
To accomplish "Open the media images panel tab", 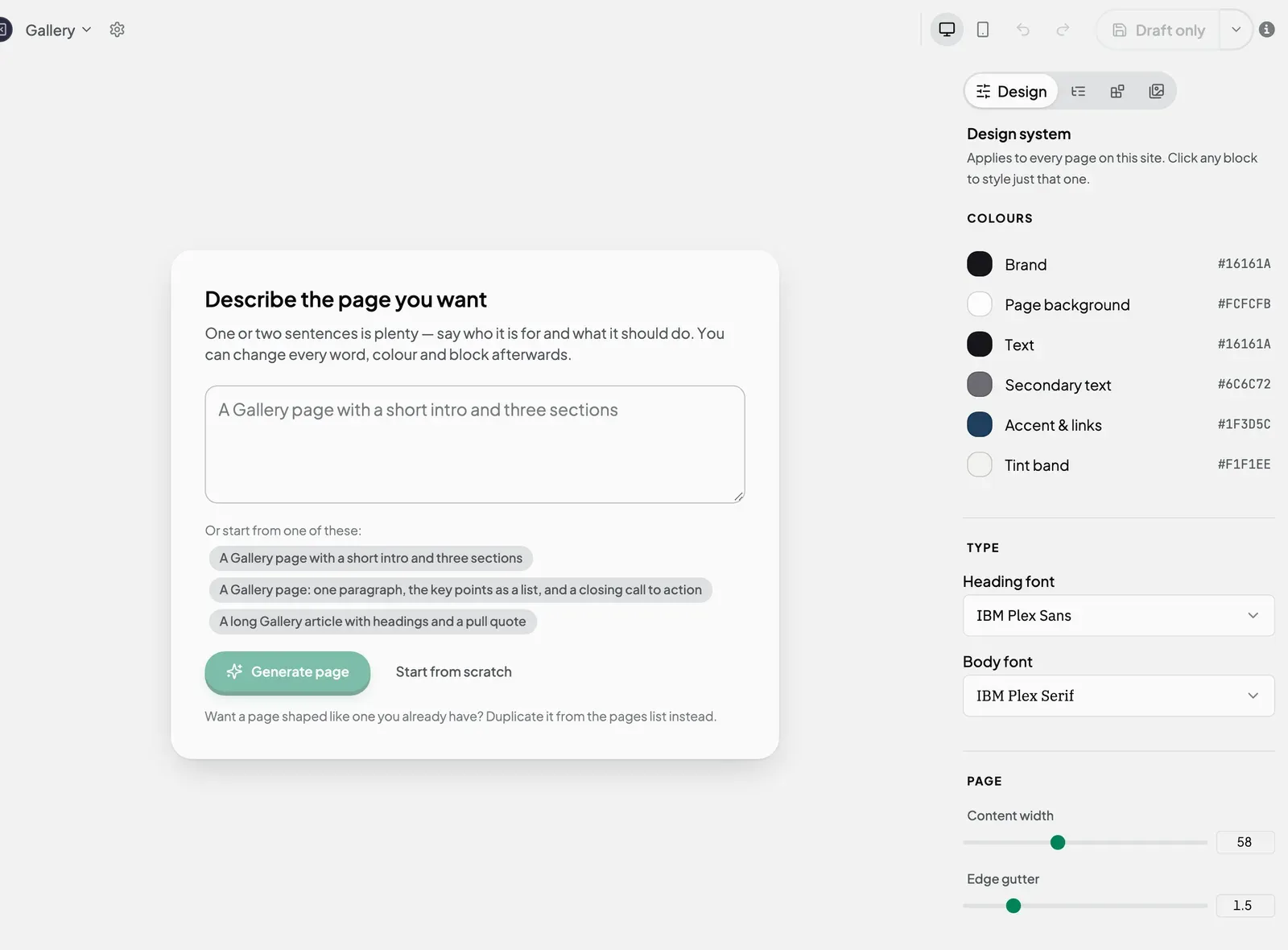I will (x=1156, y=91).
